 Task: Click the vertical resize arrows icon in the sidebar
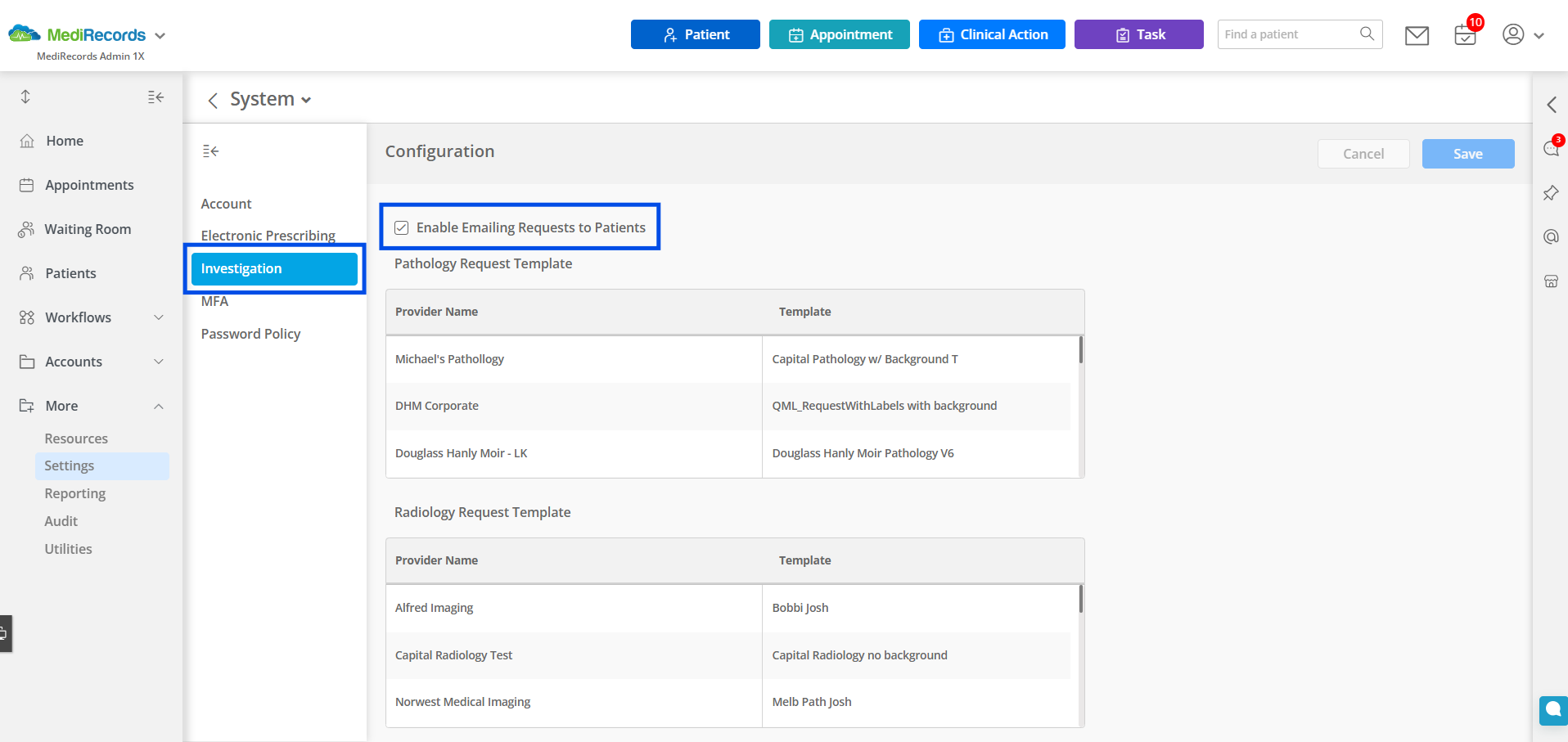(x=25, y=97)
